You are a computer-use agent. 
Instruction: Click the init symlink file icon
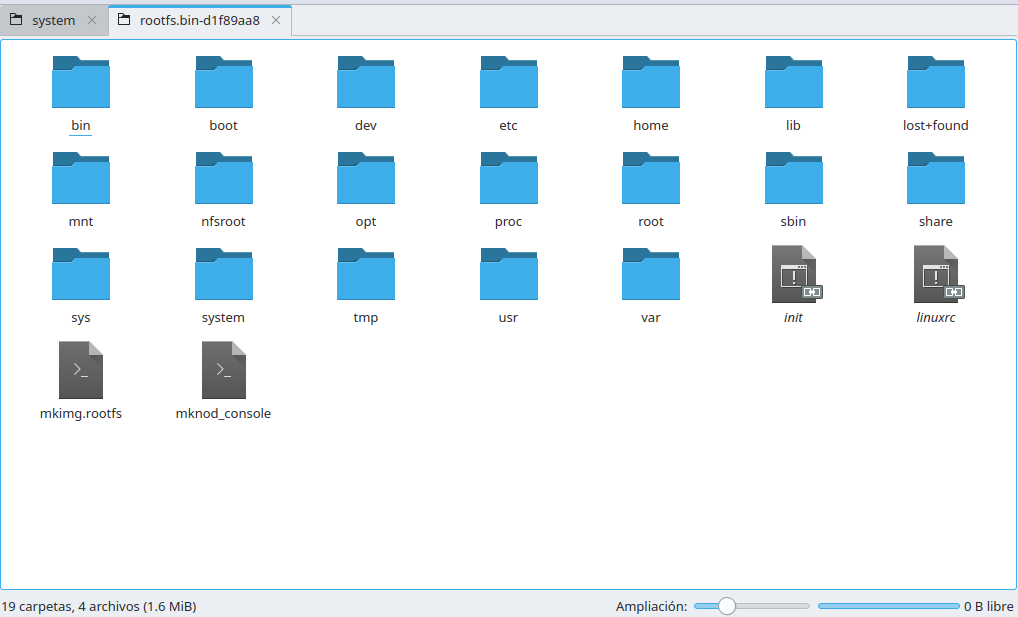[793, 275]
